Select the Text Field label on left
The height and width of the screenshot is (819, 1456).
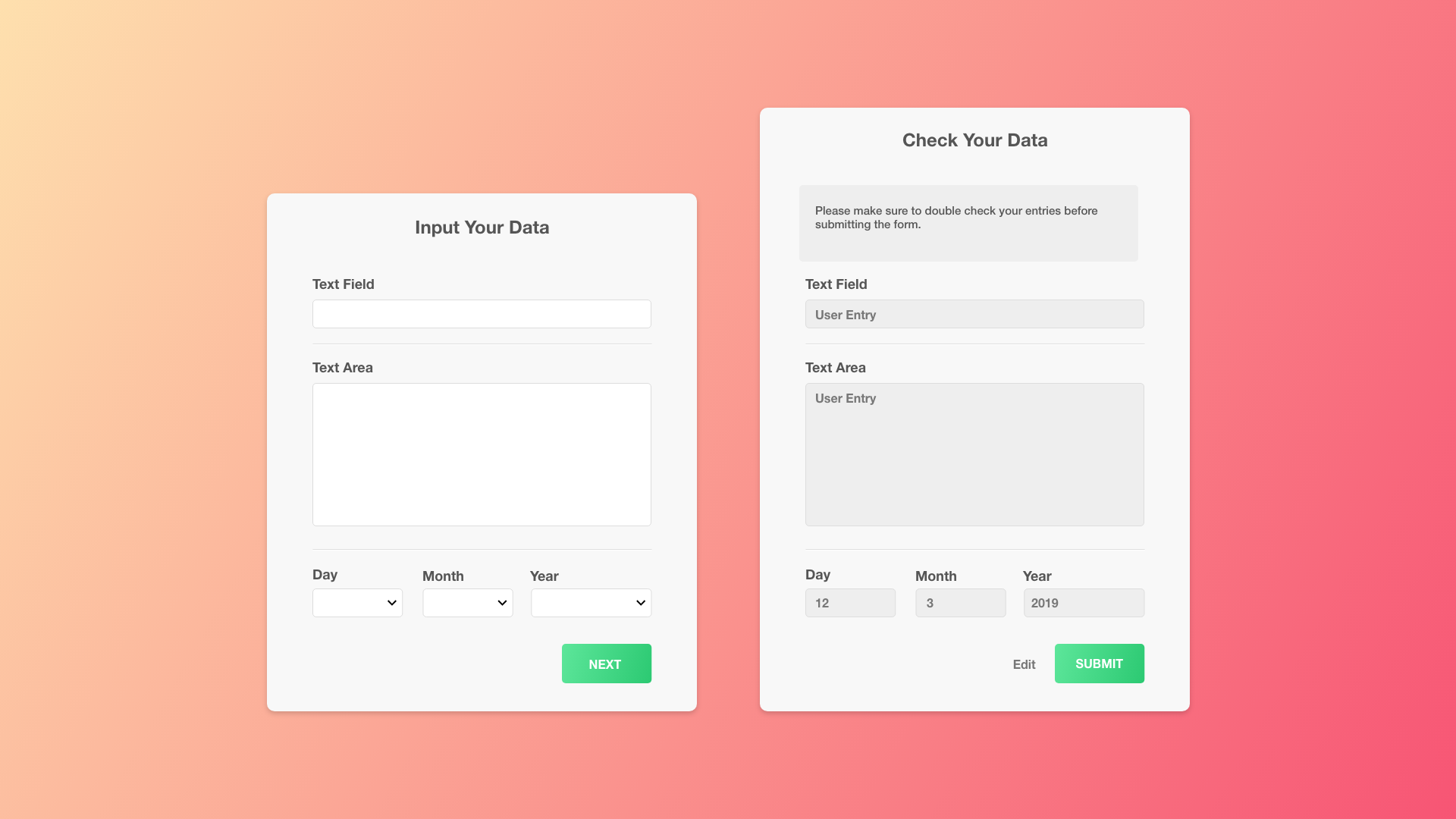(343, 284)
